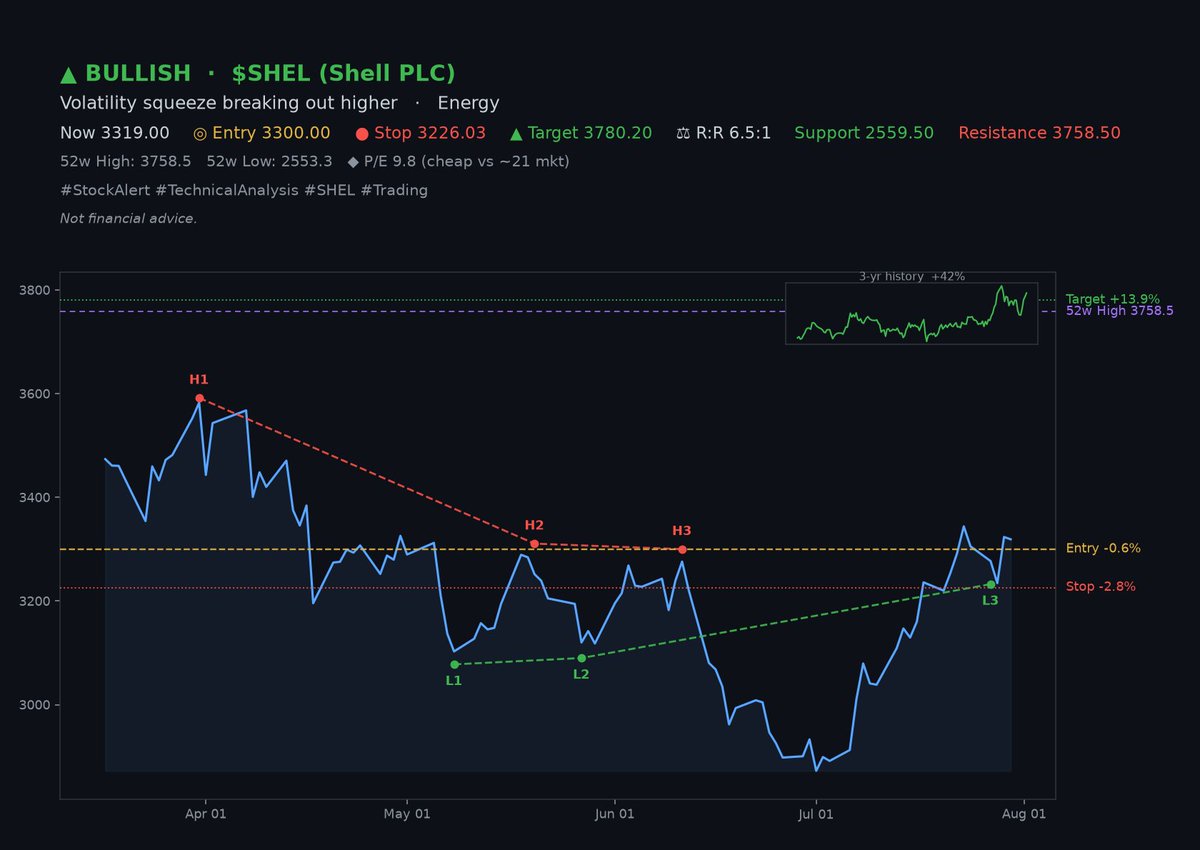Click the green bullish triangle icon in title
This screenshot has width=1200, height=850.
[69, 74]
